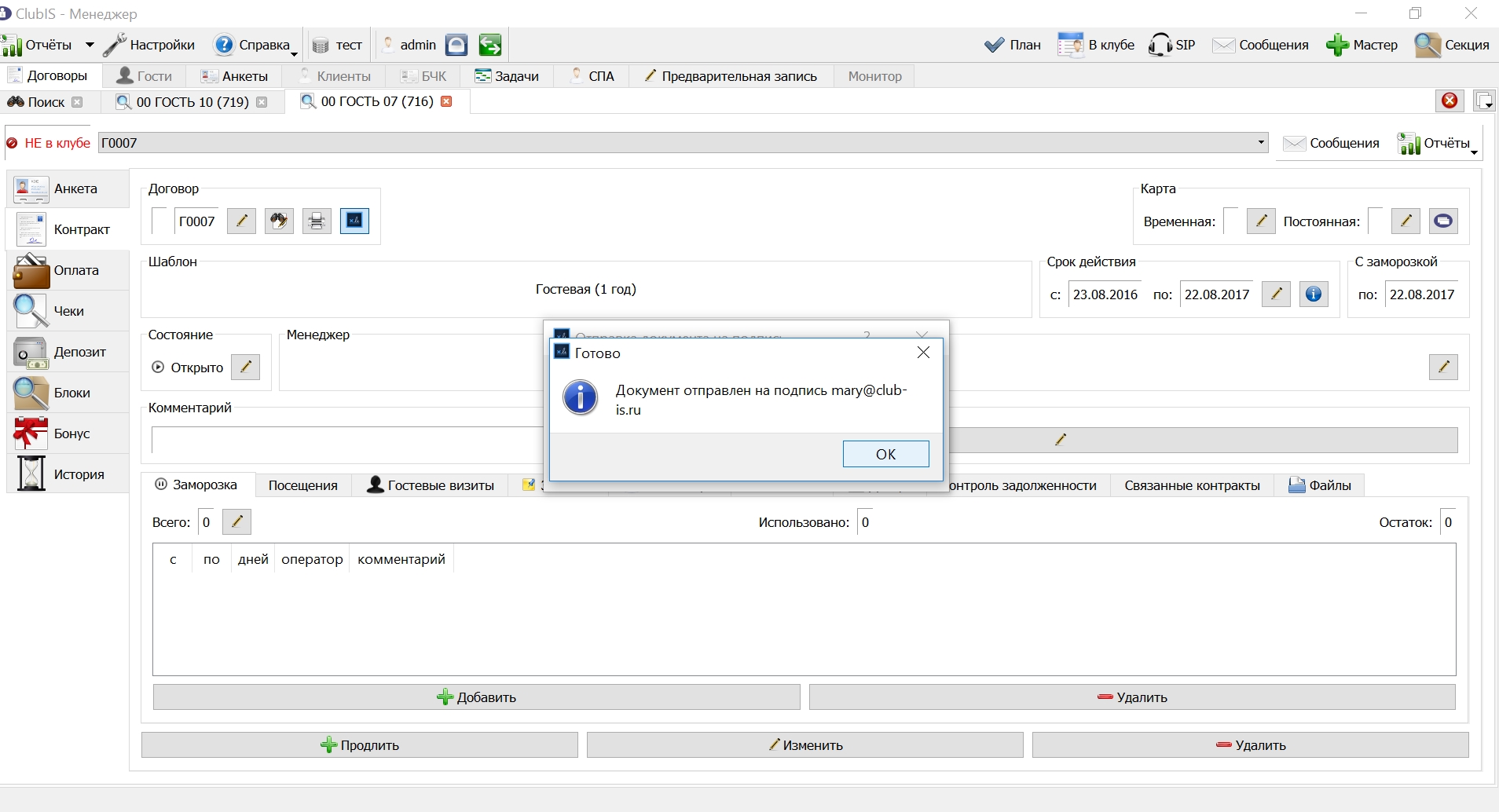
Task: Open the История hourglass section
Action: point(68,474)
